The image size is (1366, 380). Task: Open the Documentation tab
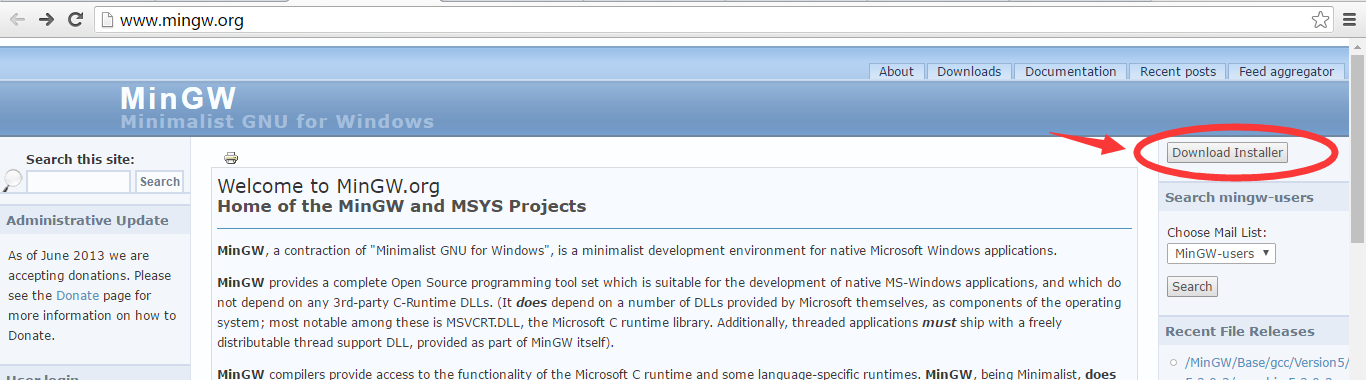(x=1070, y=71)
